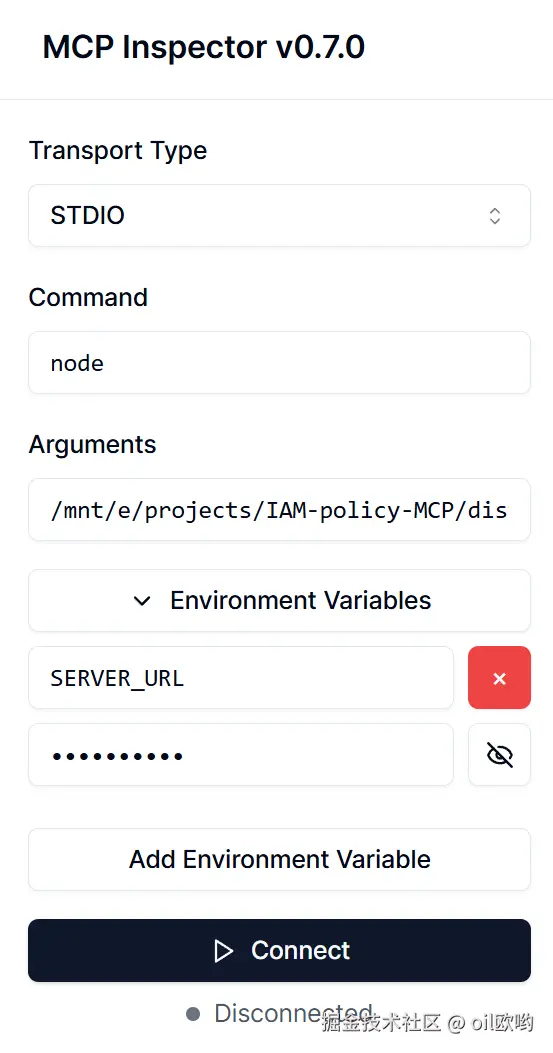
Task: Remove SERVER_URL with the red X button
Action: click(x=499, y=678)
